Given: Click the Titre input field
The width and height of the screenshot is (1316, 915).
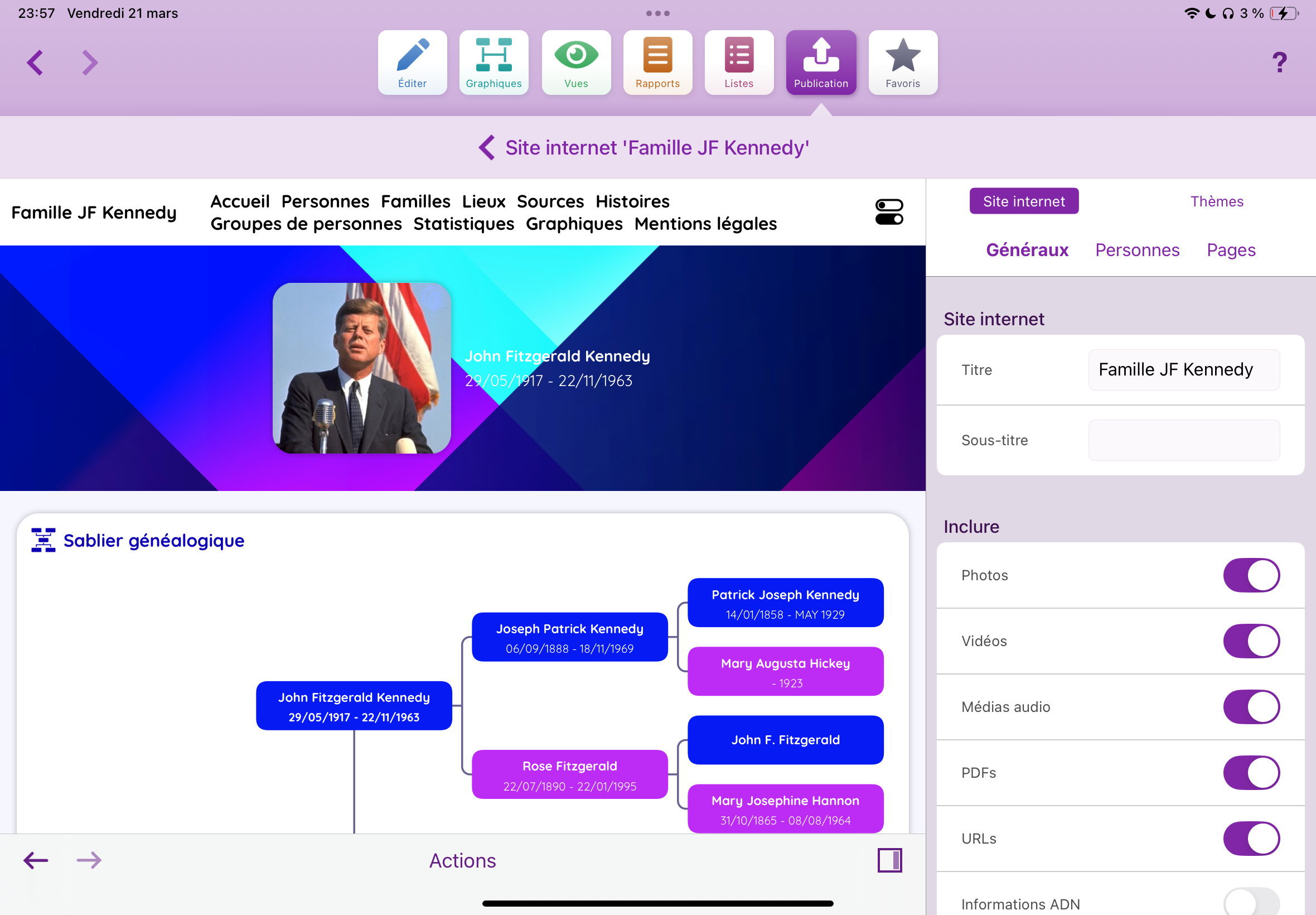Looking at the screenshot, I should tap(1183, 370).
